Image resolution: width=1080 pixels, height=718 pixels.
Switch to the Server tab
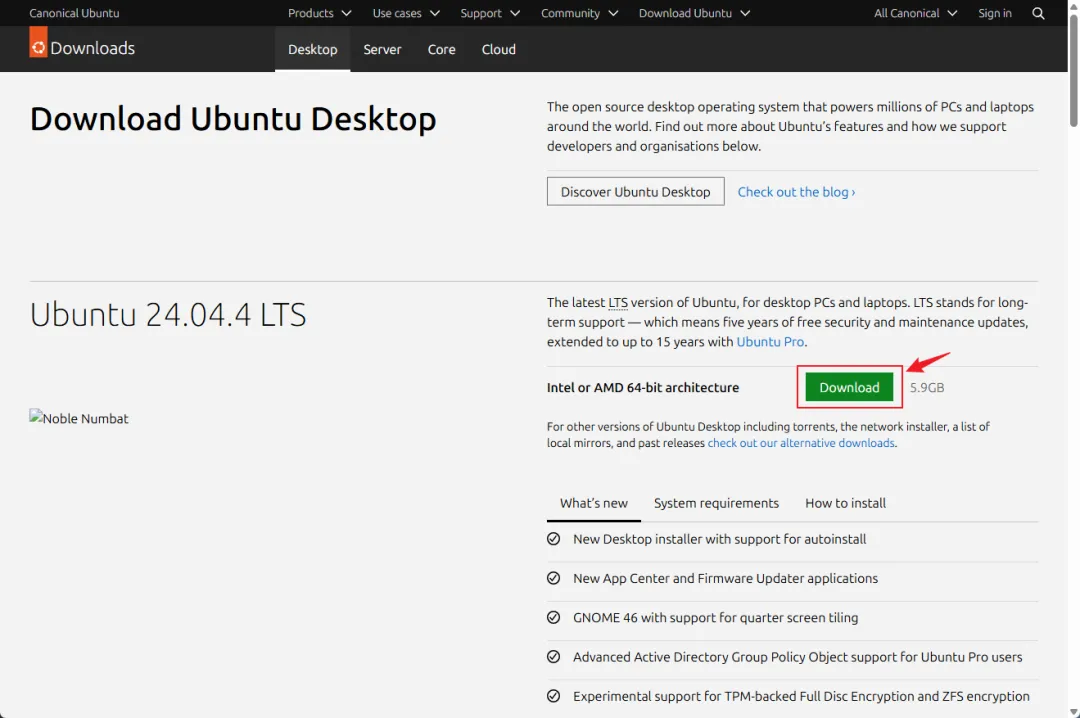(382, 50)
